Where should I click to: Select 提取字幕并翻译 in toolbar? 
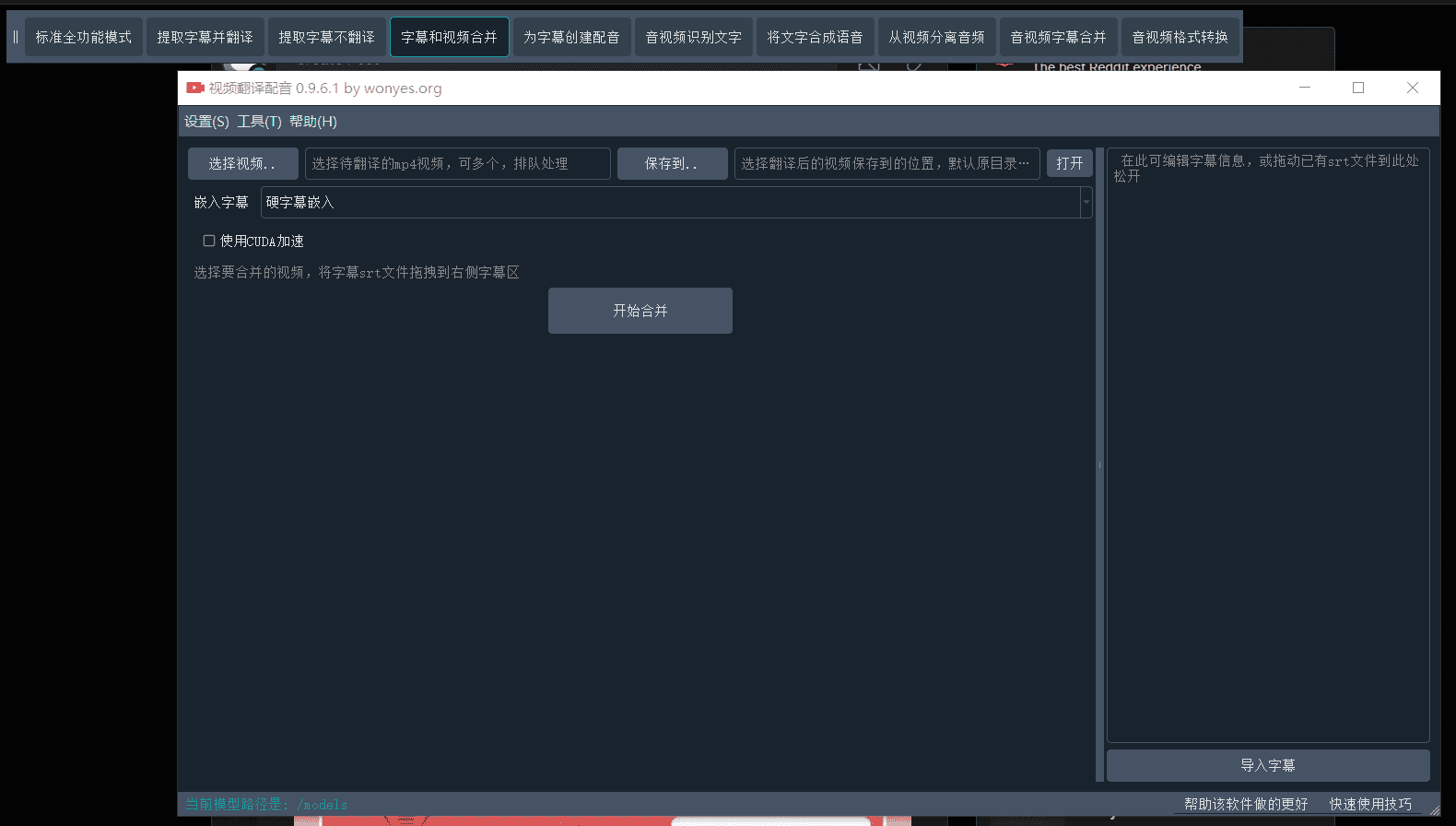tap(205, 37)
